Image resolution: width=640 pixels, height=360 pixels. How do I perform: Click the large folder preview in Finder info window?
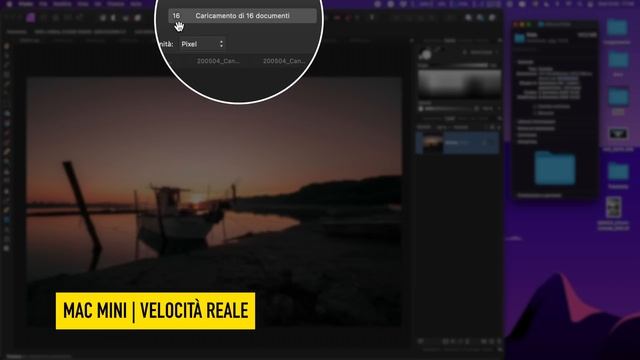click(x=555, y=169)
